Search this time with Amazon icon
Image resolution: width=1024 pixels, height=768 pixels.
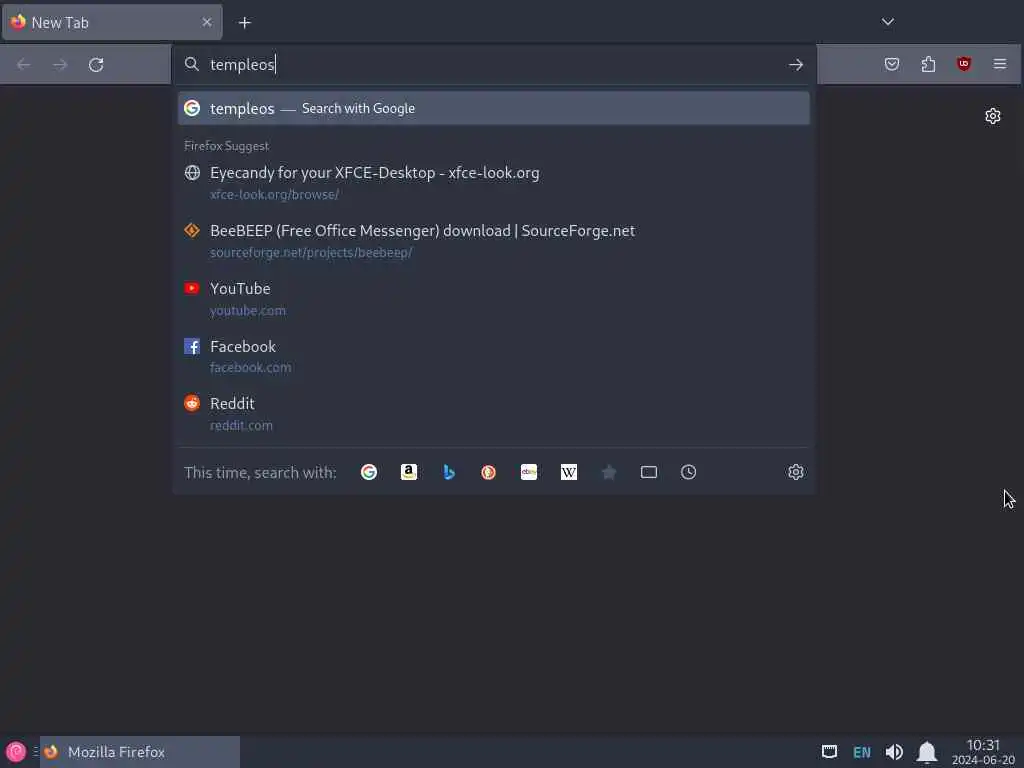pos(409,472)
